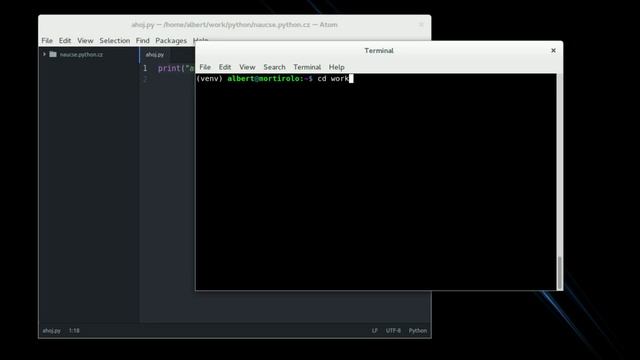Open the Terminal window's File menu

click(x=205, y=67)
